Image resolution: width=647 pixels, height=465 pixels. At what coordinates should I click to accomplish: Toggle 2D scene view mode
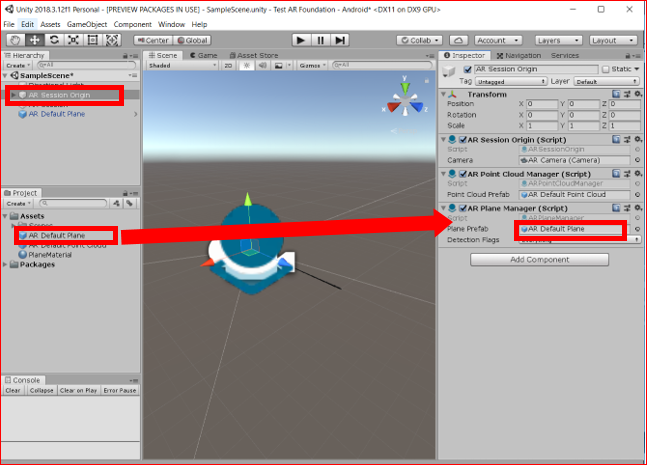[228, 65]
